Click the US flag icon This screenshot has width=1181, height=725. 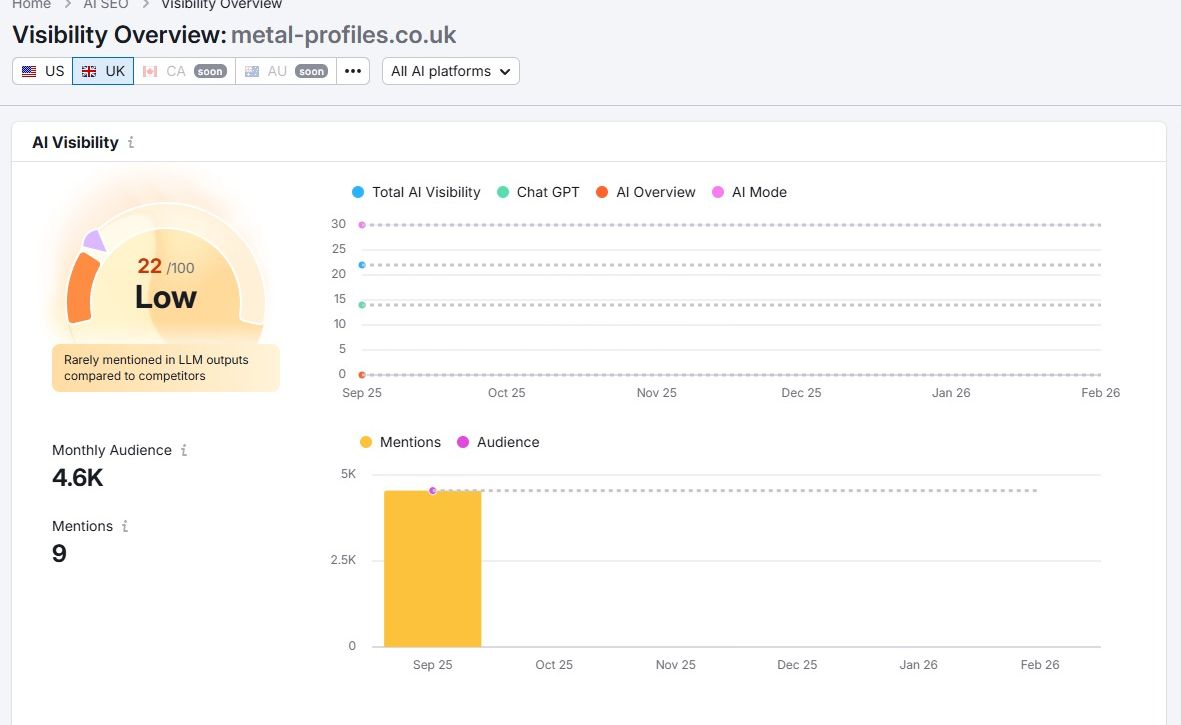click(x=29, y=71)
